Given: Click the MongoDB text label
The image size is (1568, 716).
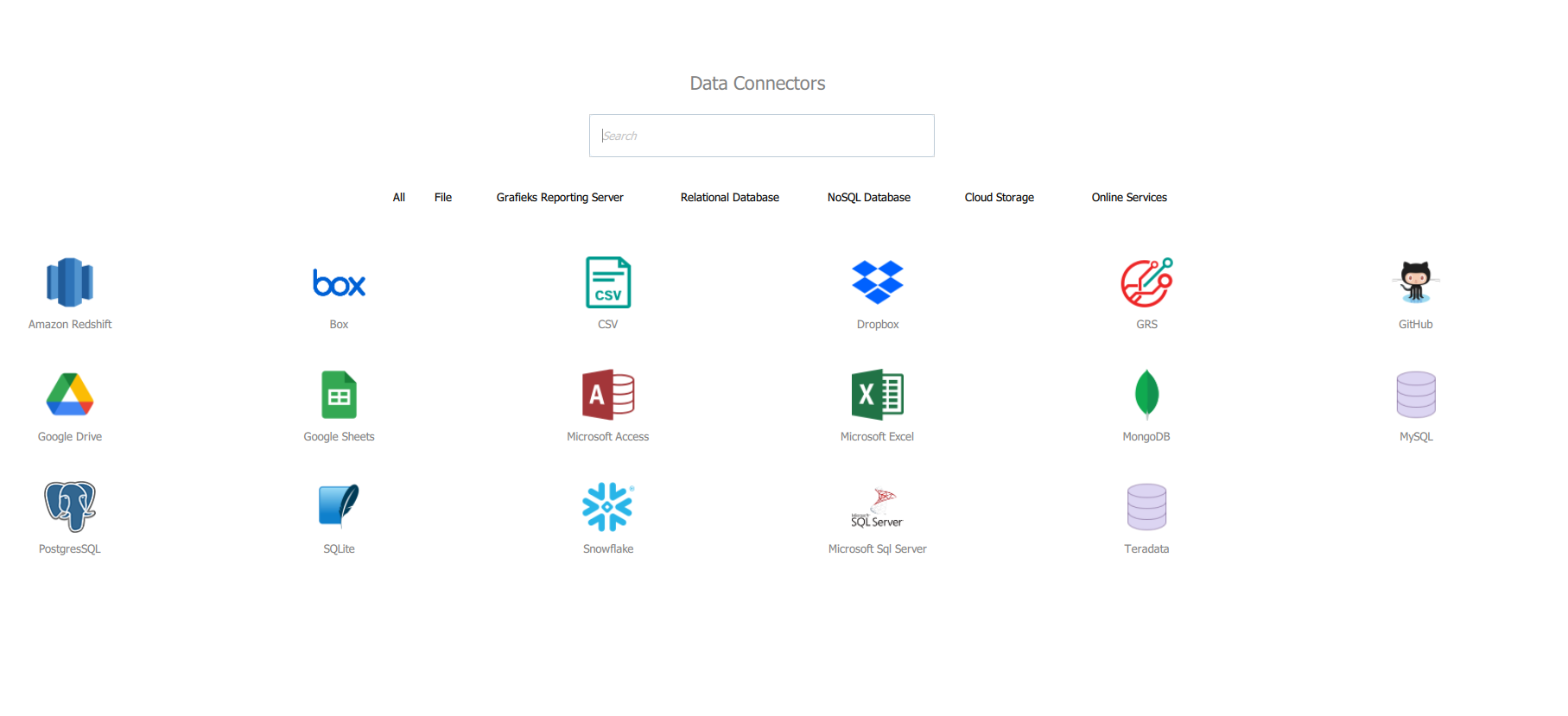Looking at the screenshot, I should (x=1146, y=437).
